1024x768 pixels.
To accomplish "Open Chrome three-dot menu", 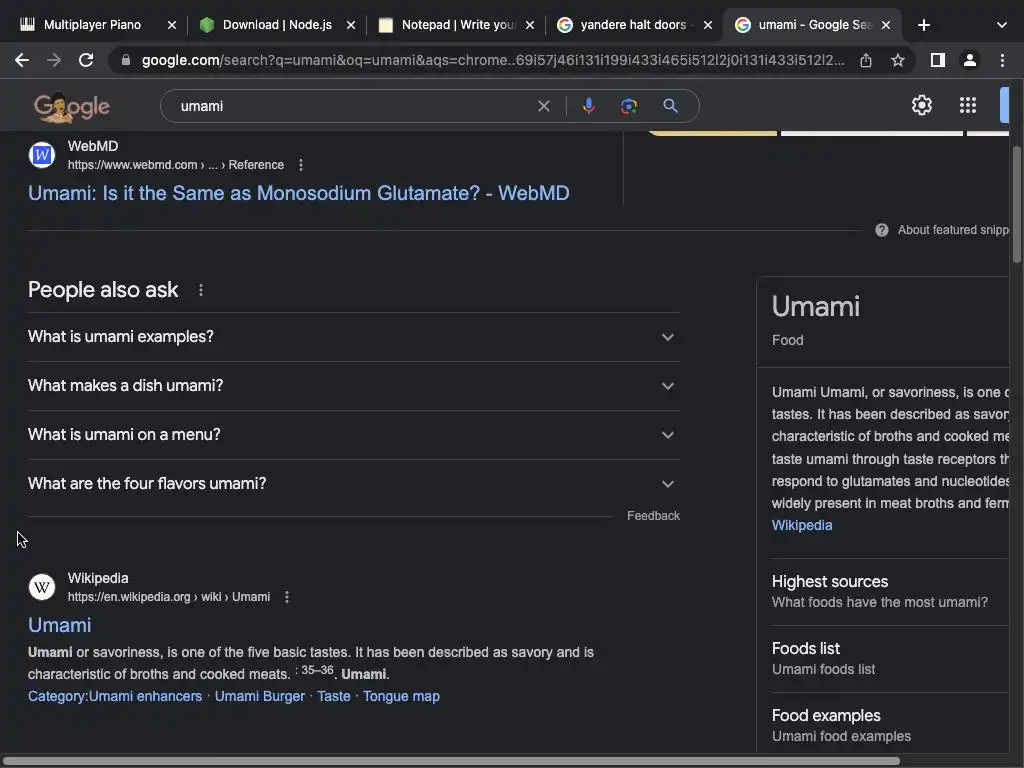I will point(1002,60).
